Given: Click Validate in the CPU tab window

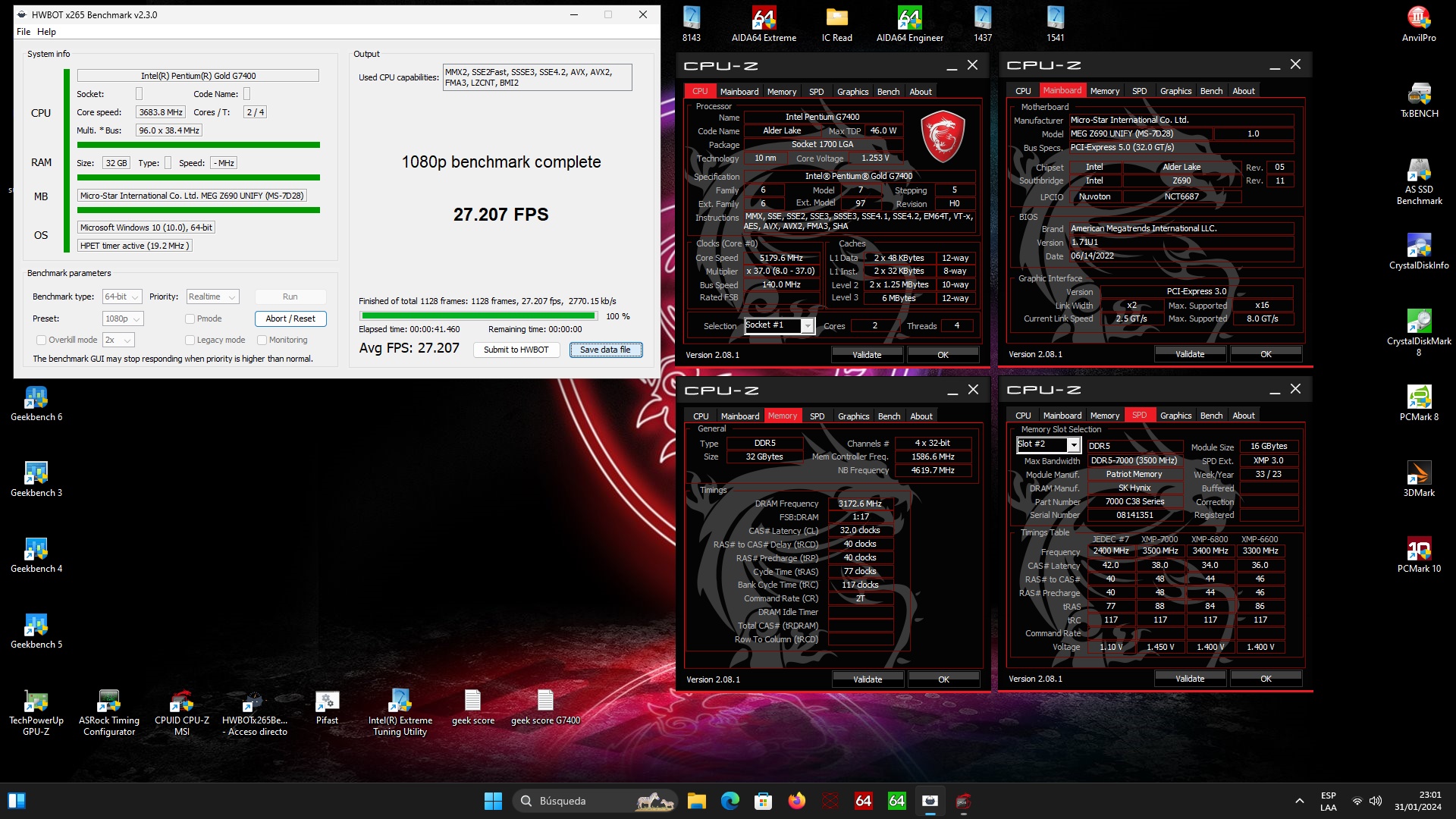Looking at the screenshot, I should (867, 355).
